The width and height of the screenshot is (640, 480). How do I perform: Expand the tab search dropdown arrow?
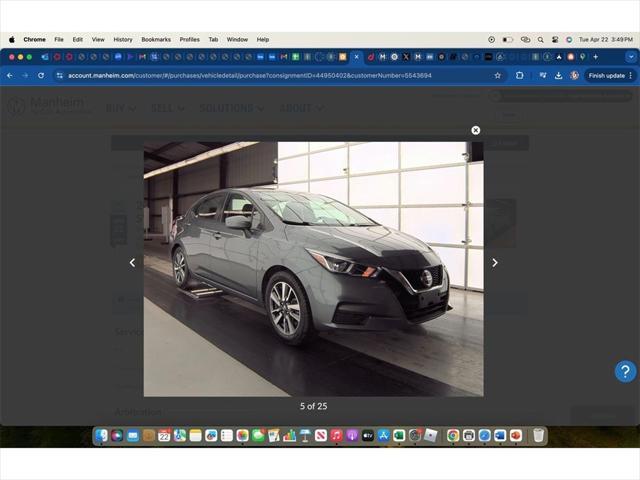[x=631, y=57]
